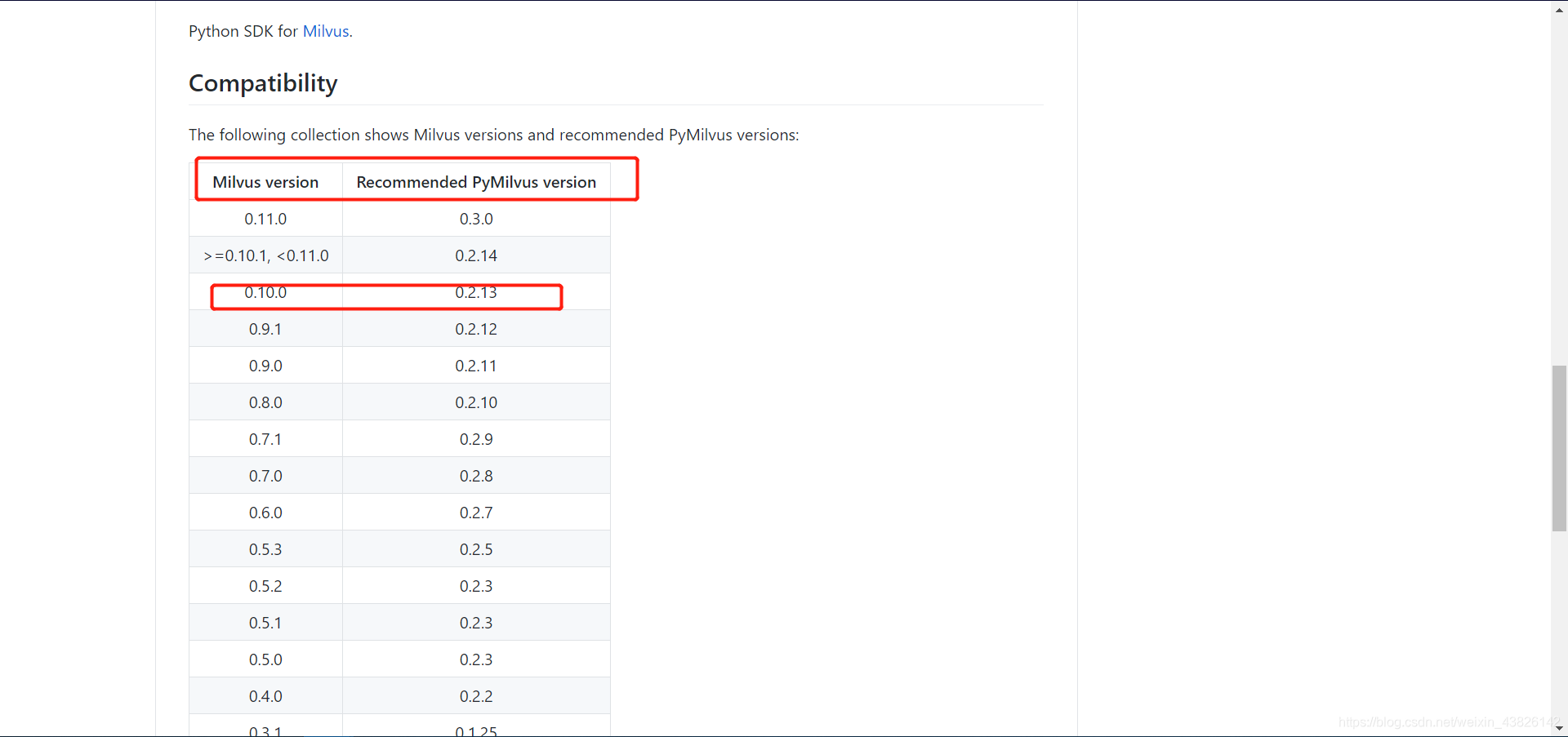The width and height of the screenshot is (1568, 737).
Task: Click the Compatibility heading
Action: tap(263, 83)
